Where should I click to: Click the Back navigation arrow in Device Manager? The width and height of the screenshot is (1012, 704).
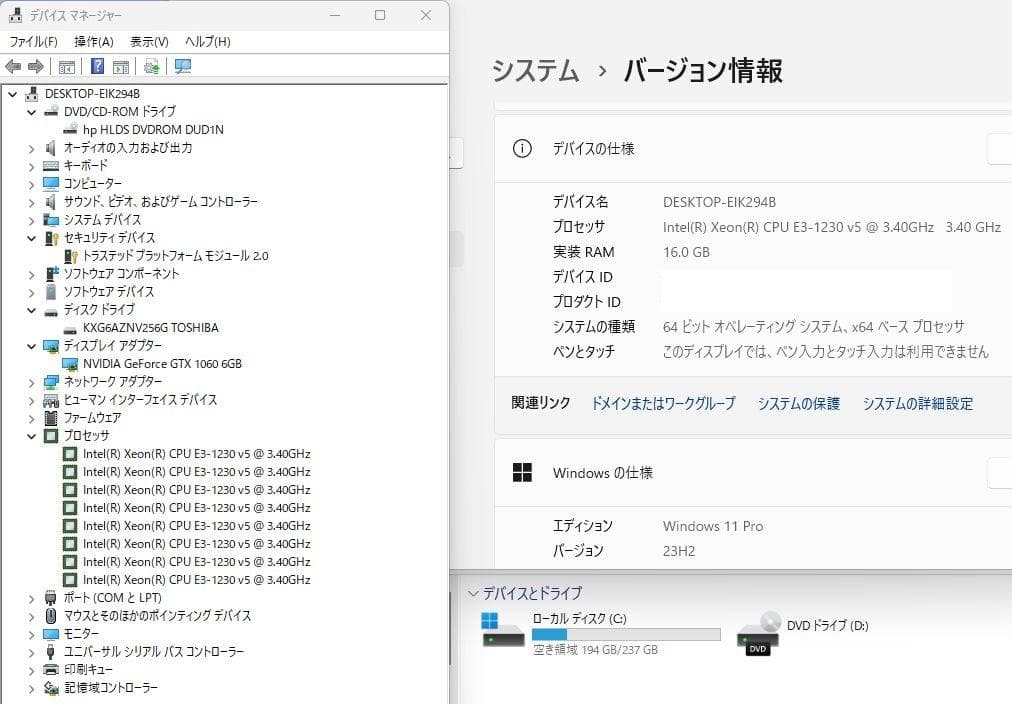(x=12, y=66)
